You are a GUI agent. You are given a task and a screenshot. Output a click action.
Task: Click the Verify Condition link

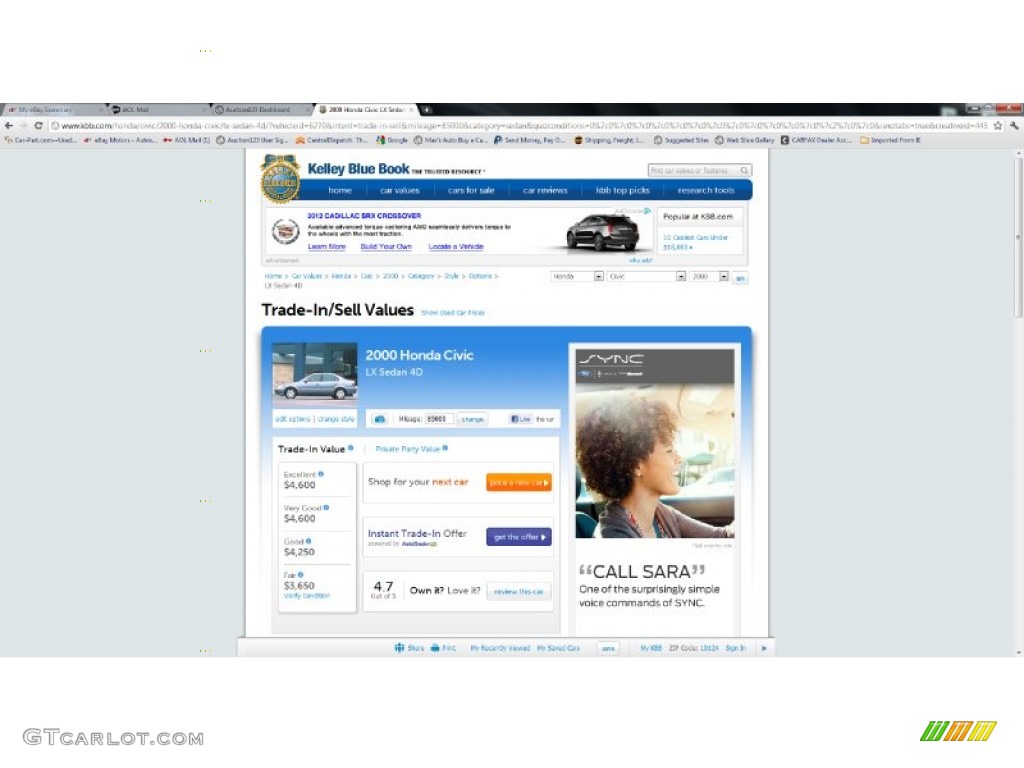point(307,596)
